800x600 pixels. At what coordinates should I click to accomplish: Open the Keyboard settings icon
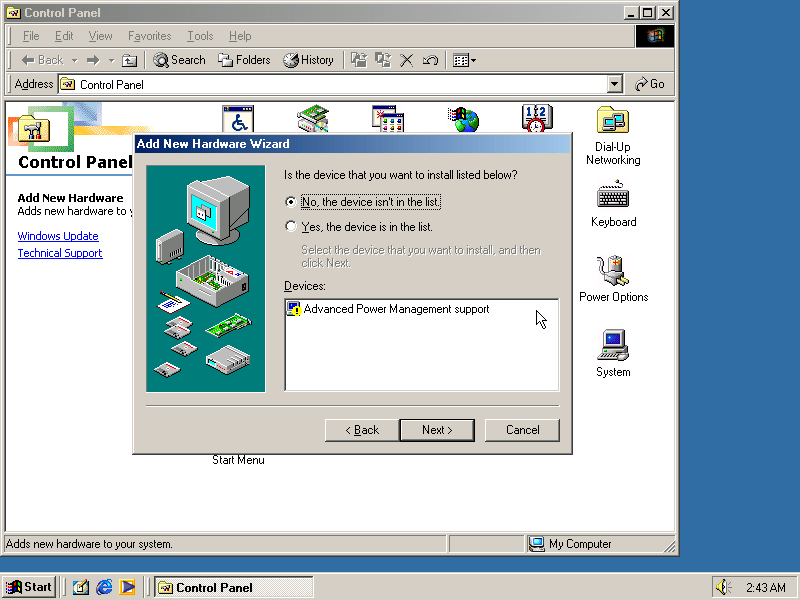[x=613, y=195]
